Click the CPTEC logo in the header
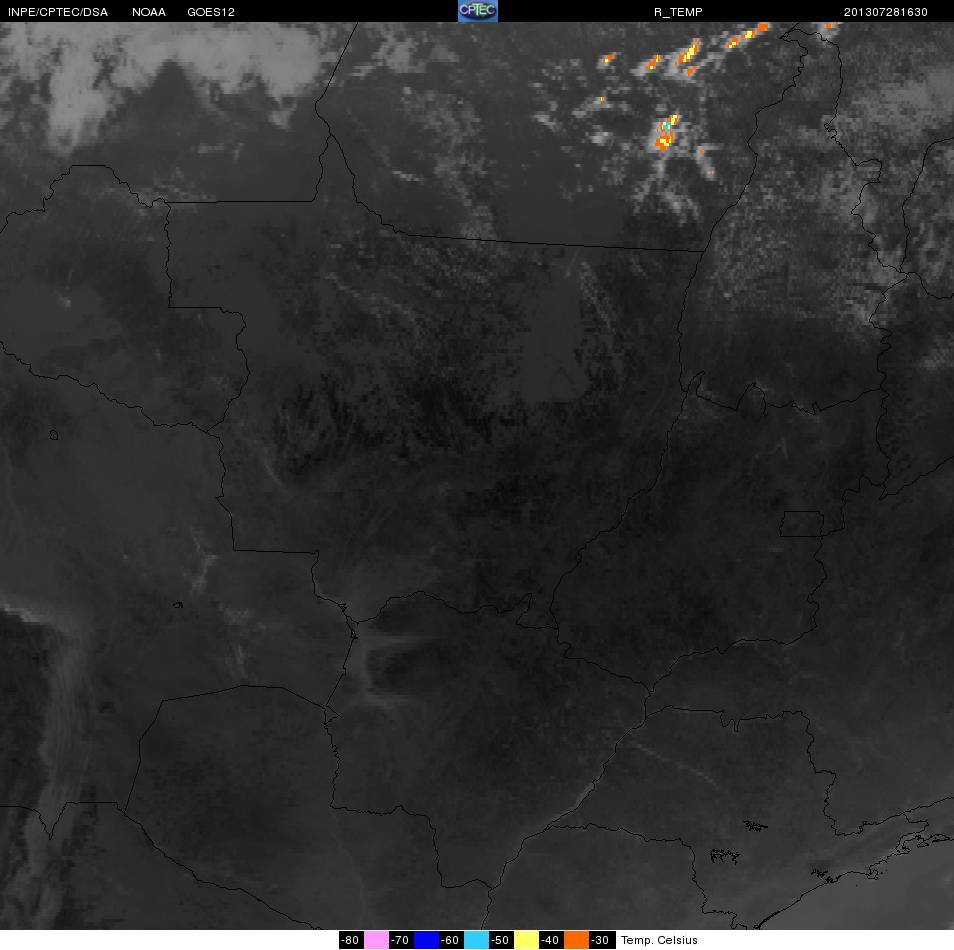This screenshot has width=954, height=950. pos(478,11)
